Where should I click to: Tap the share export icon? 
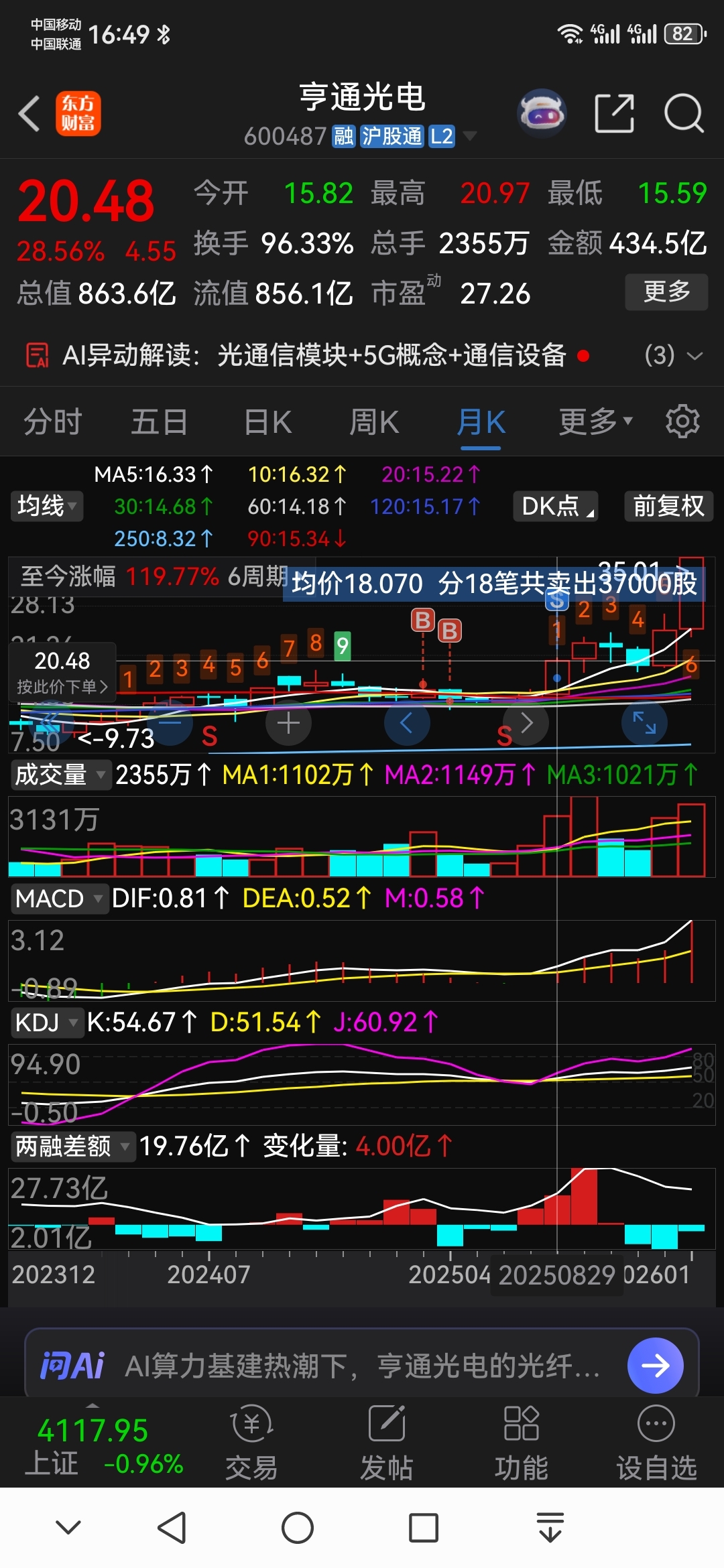[615, 113]
